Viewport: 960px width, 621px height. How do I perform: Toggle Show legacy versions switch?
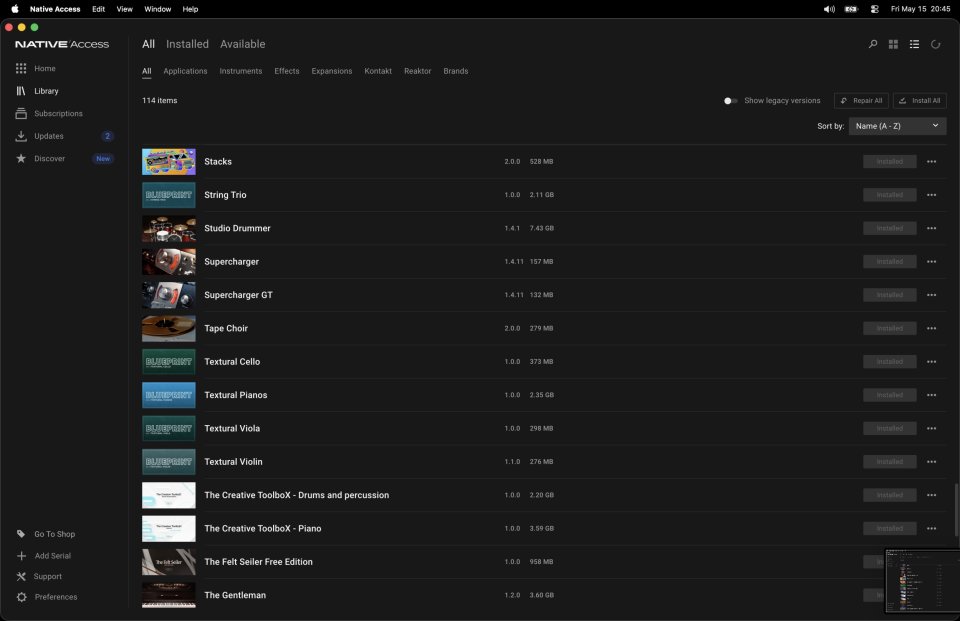pyautogui.click(x=730, y=101)
